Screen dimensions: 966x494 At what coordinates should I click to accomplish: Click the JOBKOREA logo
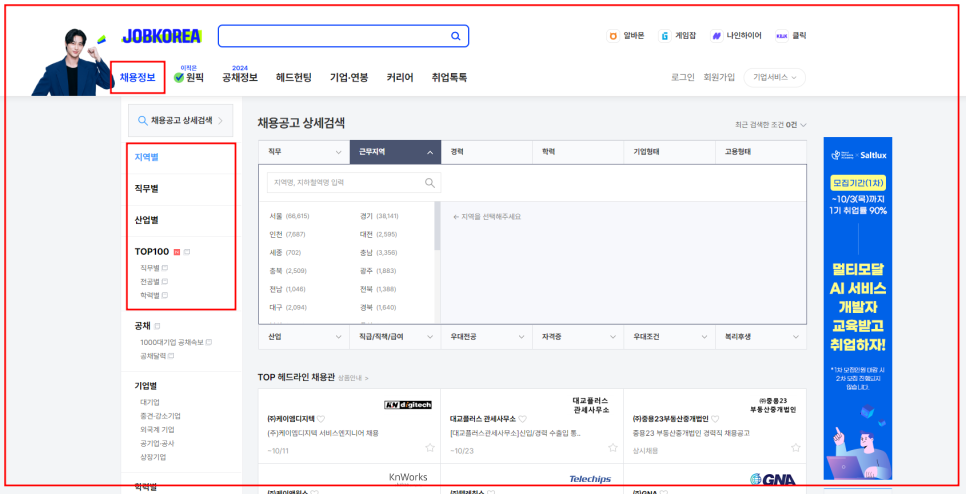coord(161,36)
